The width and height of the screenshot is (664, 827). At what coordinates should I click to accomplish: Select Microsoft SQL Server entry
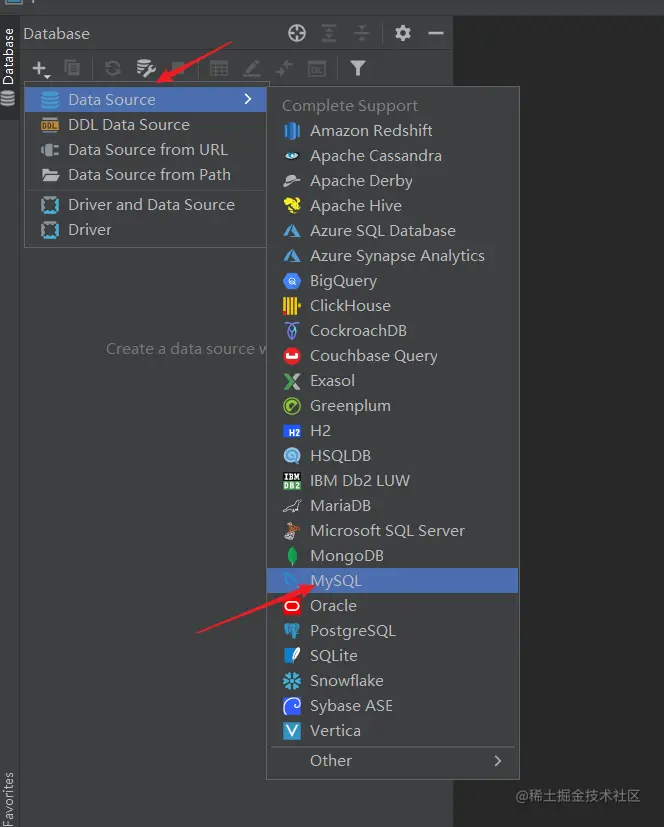coord(392,531)
